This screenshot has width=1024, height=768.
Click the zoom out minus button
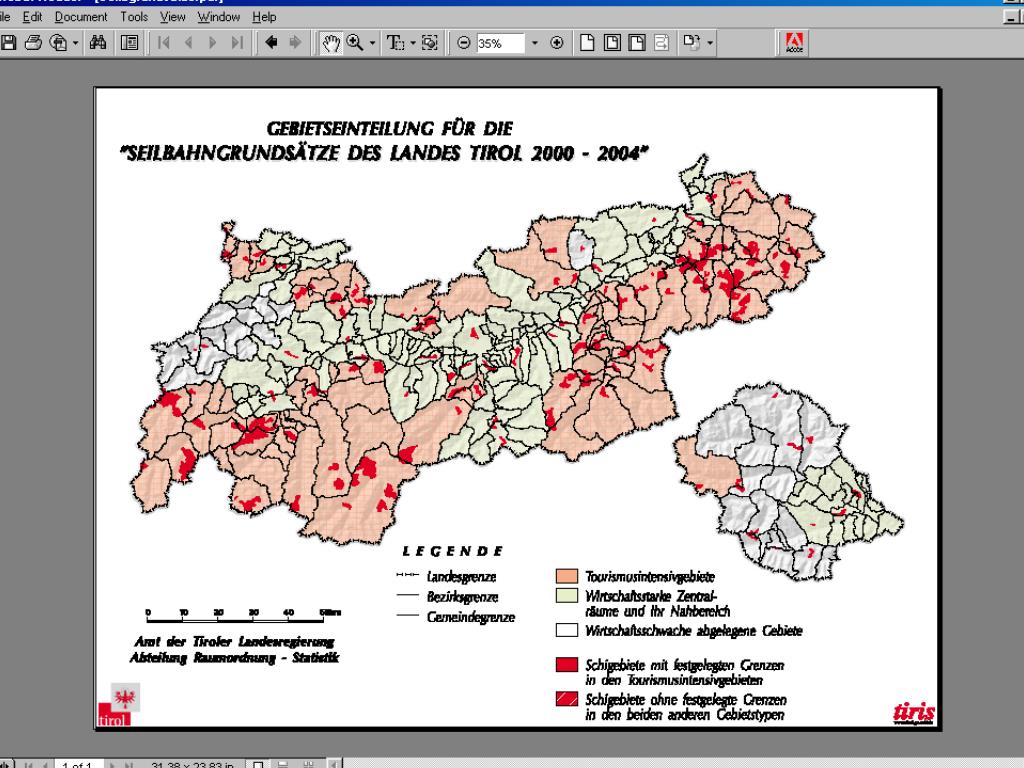click(464, 43)
